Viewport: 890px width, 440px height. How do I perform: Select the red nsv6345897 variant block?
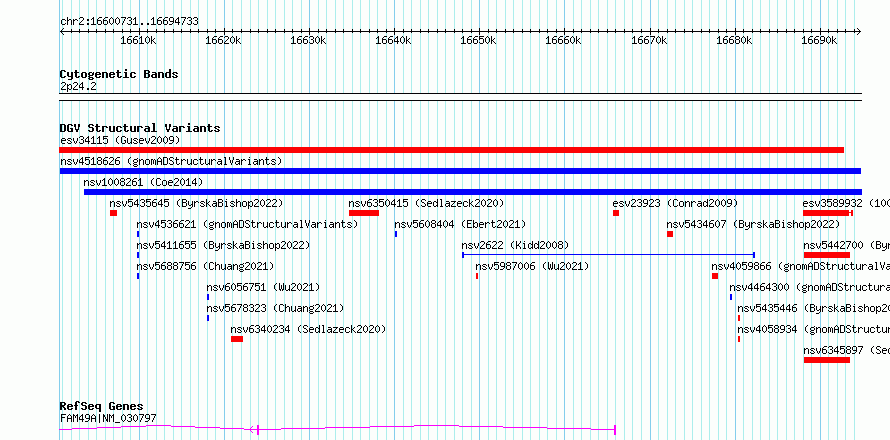(x=827, y=360)
